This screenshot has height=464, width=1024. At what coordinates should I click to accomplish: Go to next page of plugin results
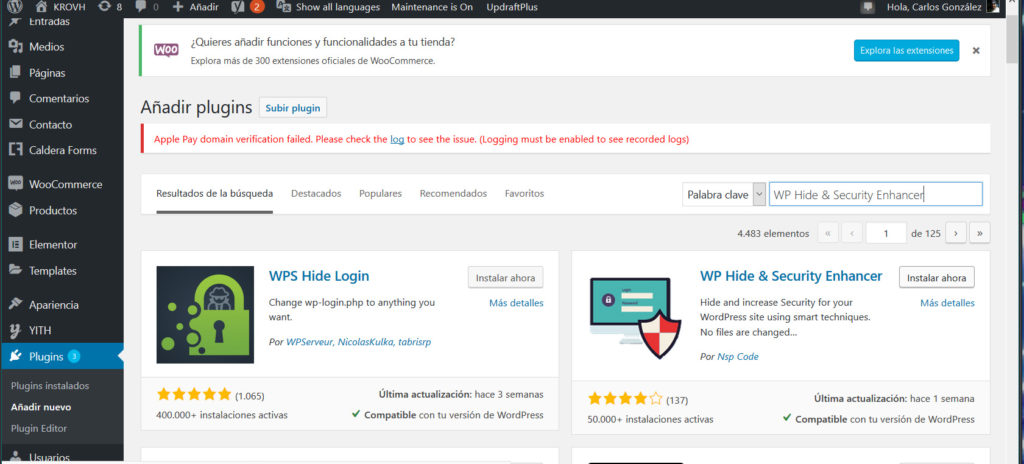point(956,233)
